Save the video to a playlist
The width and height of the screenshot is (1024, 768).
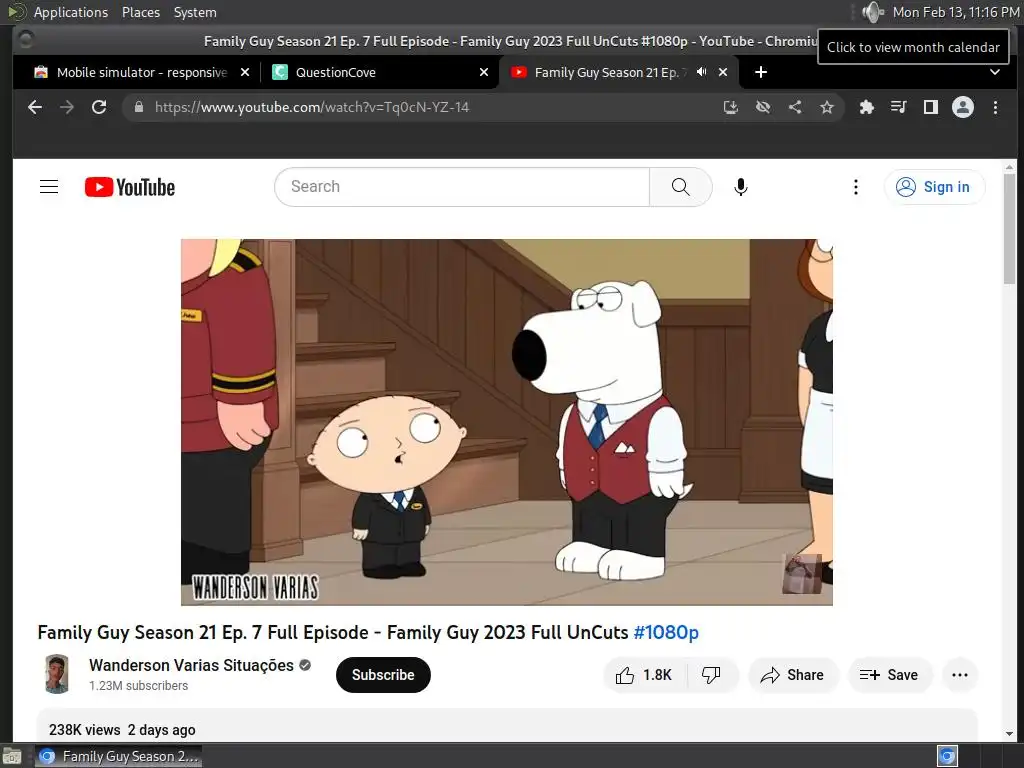click(x=889, y=675)
